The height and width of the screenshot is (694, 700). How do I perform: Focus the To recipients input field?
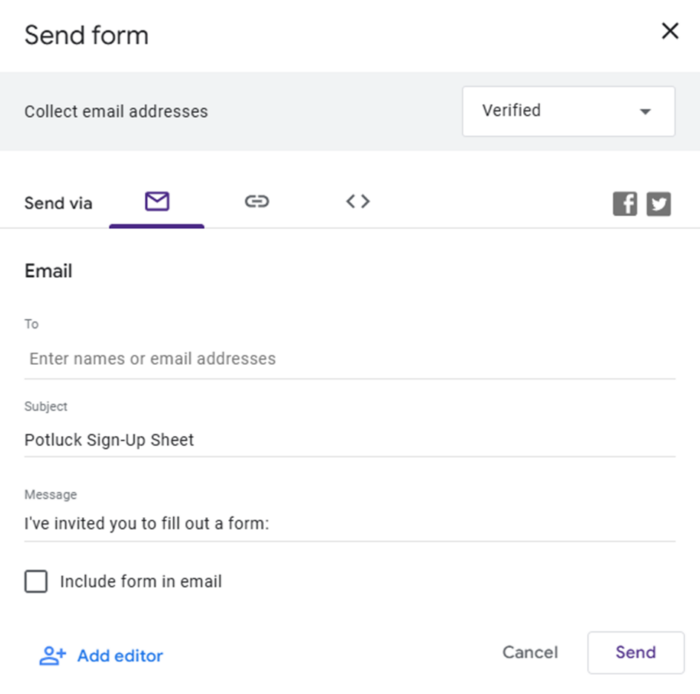coord(349,359)
